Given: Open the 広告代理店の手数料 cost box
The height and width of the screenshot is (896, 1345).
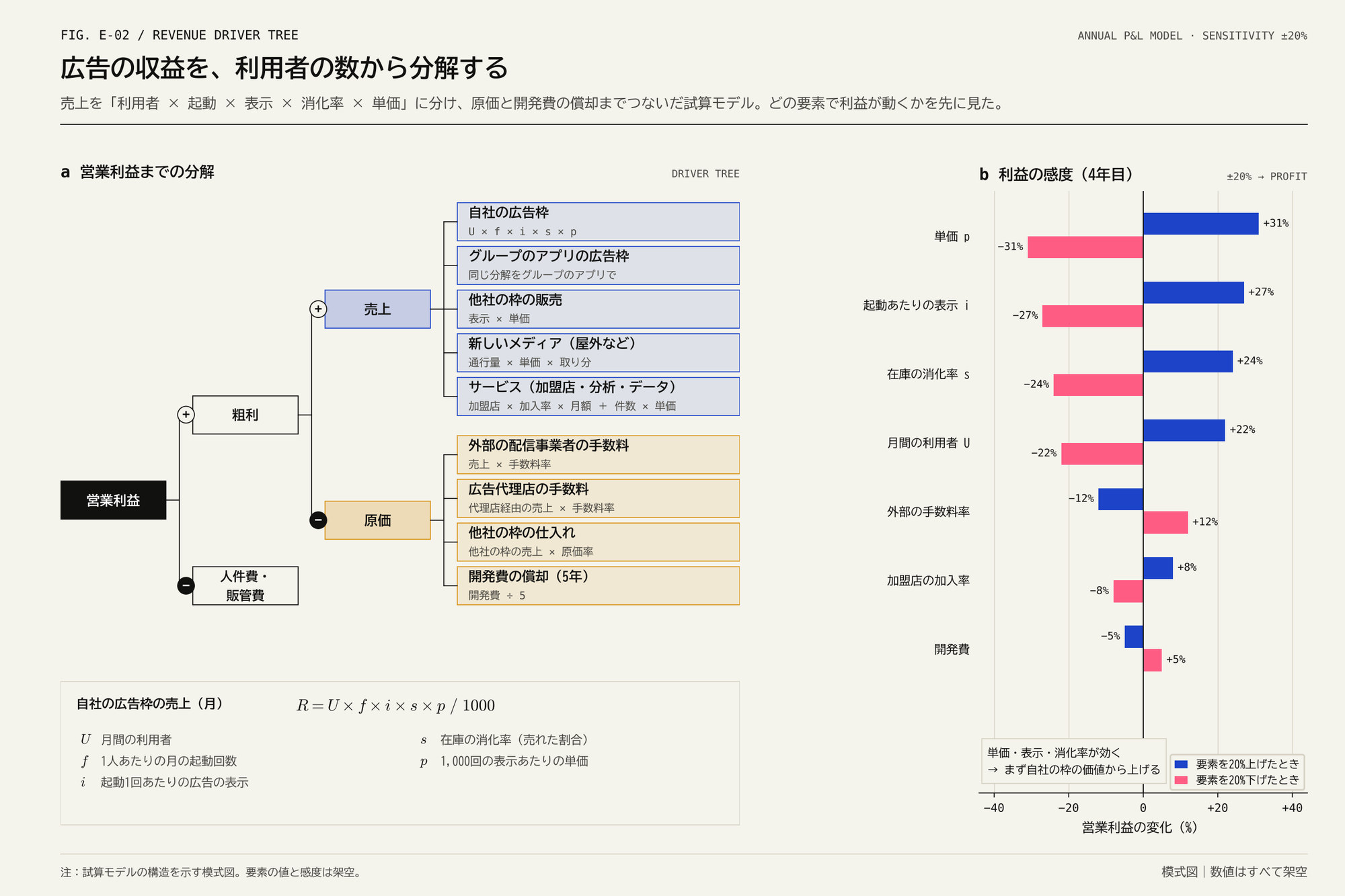Looking at the screenshot, I should pyautogui.click(x=598, y=499).
